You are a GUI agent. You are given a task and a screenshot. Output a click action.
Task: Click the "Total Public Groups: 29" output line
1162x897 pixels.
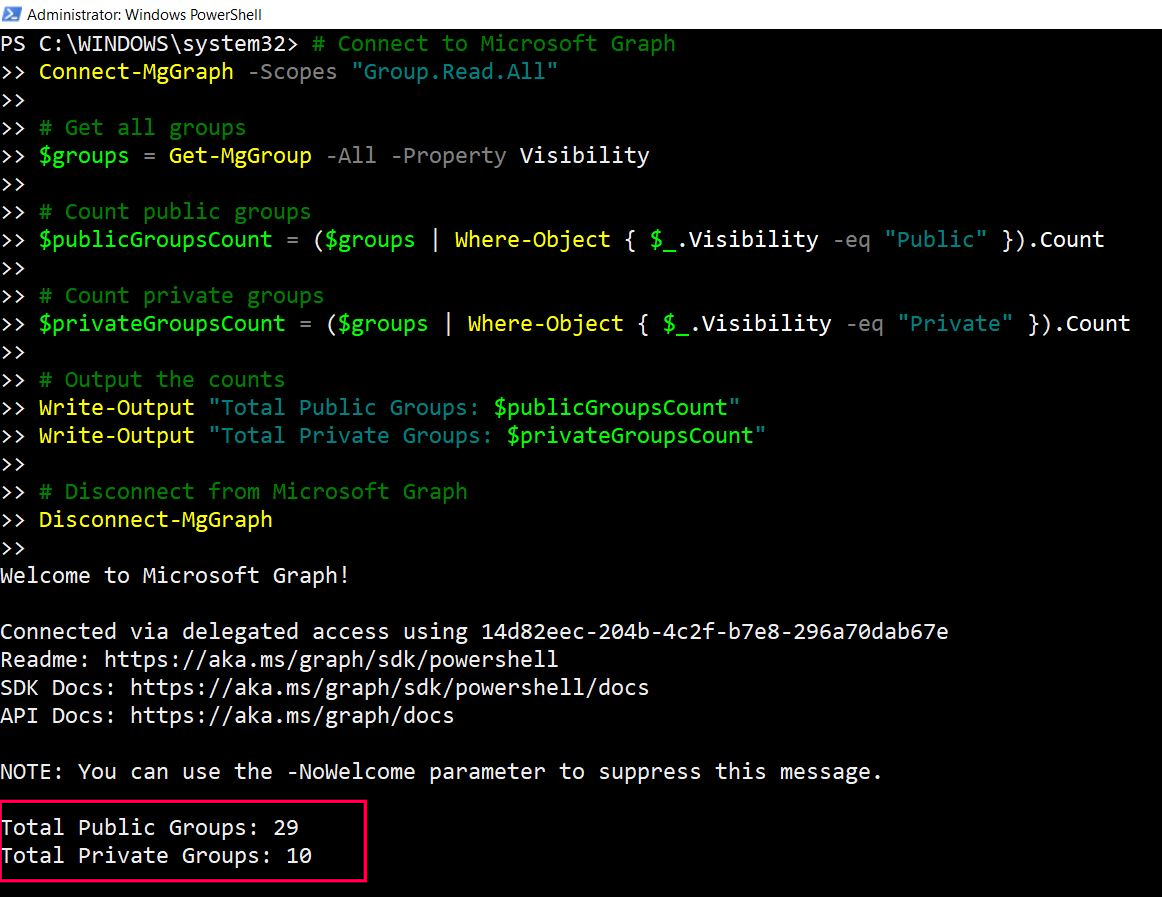click(150, 828)
